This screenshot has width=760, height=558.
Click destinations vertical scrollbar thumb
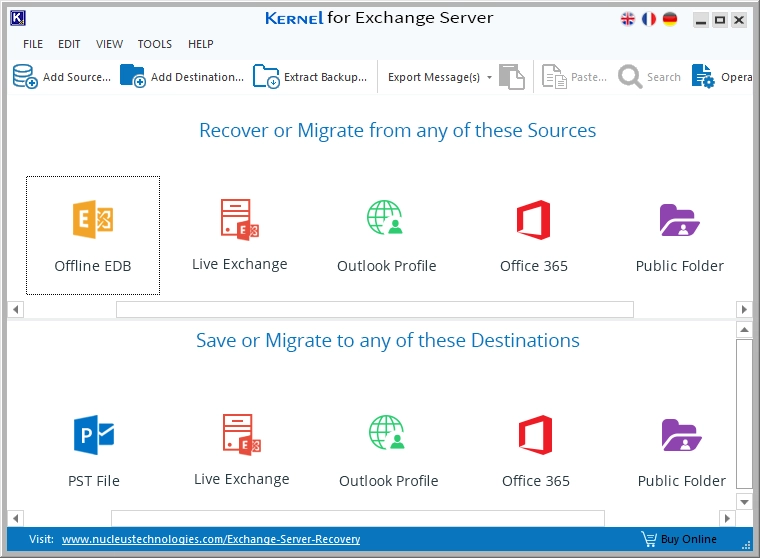744,414
